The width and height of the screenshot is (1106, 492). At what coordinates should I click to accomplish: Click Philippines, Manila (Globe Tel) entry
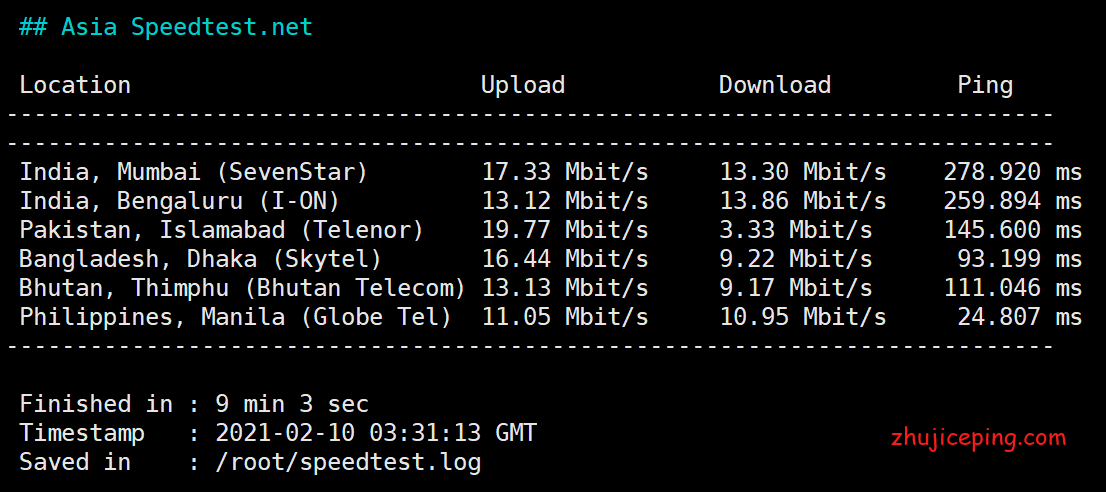click(x=235, y=317)
